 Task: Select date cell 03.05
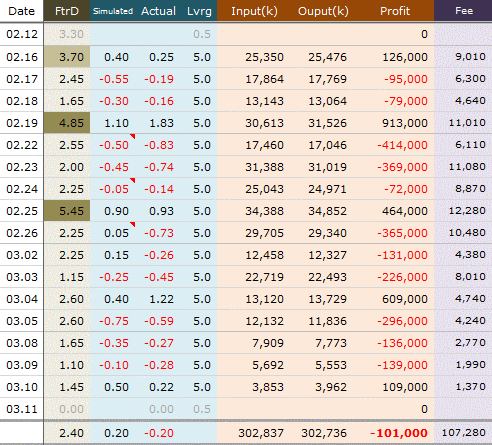point(22,321)
